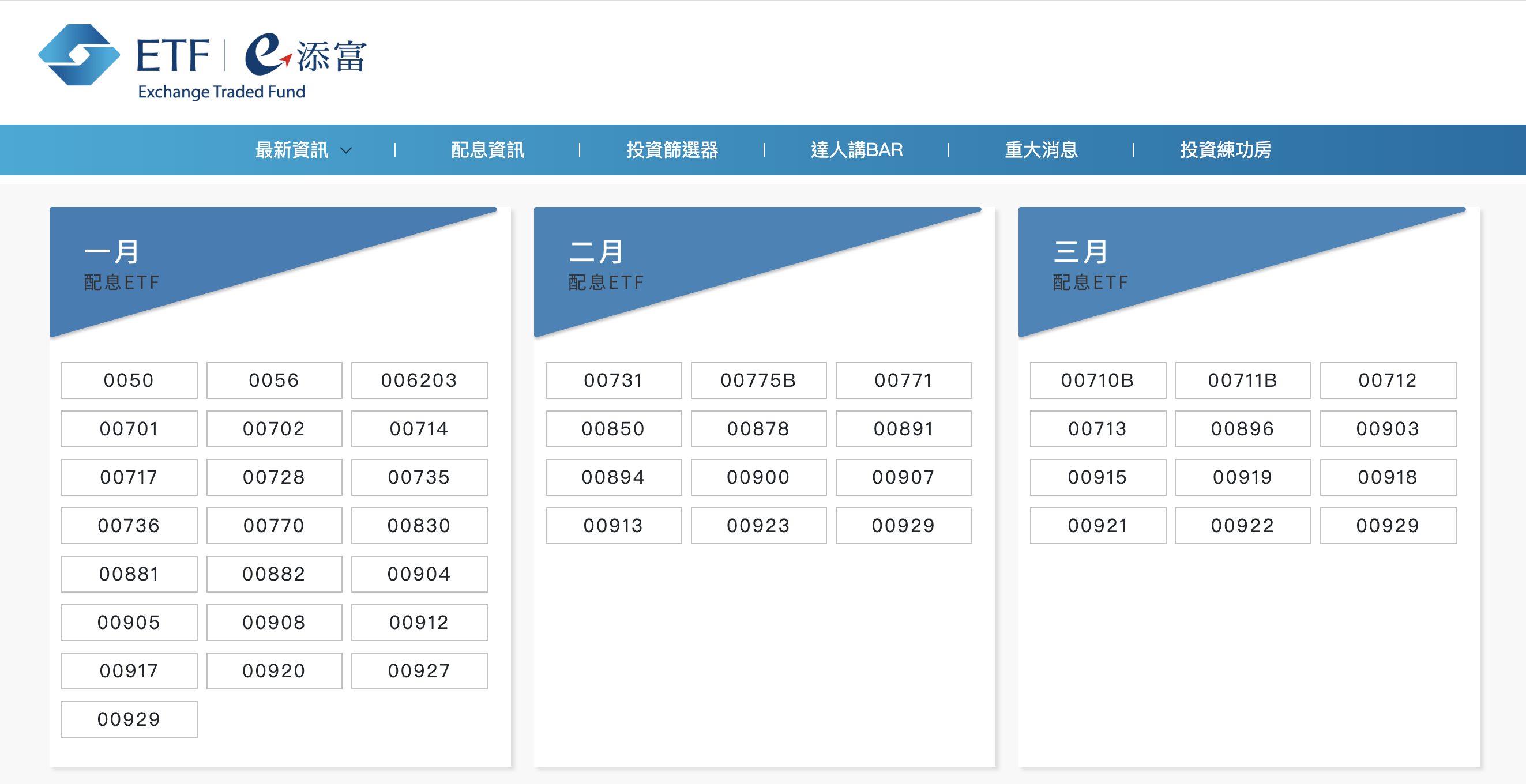
Task: Open the 最新資訊 menu
Action: (x=291, y=150)
